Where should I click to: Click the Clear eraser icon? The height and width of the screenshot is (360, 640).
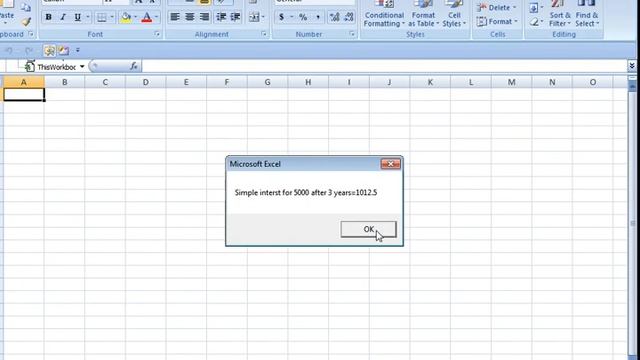(534, 22)
